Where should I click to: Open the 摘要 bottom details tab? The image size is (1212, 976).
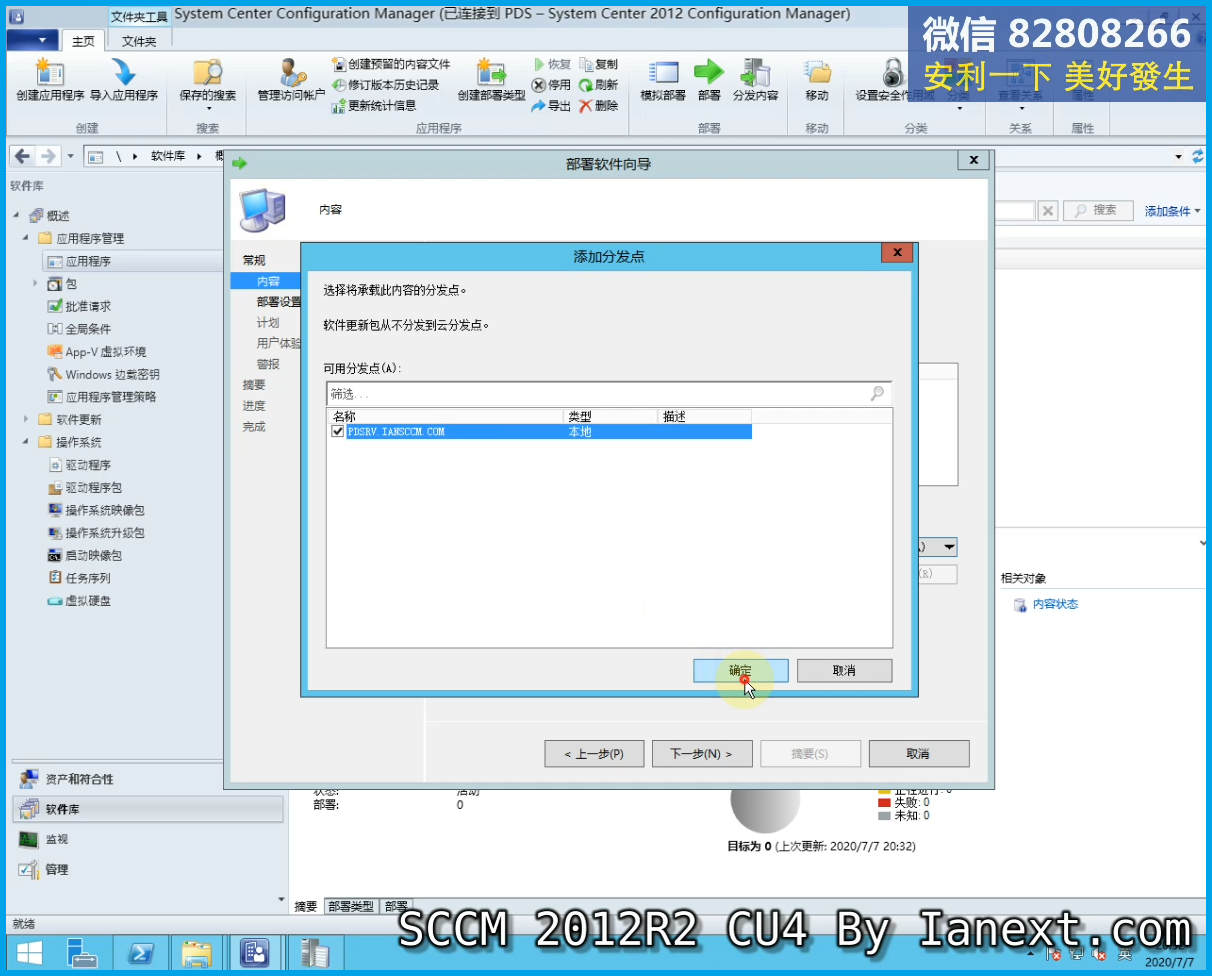tap(306, 906)
